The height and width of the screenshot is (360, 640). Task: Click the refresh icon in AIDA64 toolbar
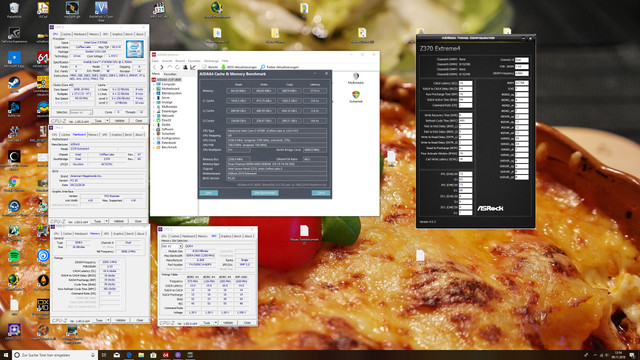tap(177, 67)
